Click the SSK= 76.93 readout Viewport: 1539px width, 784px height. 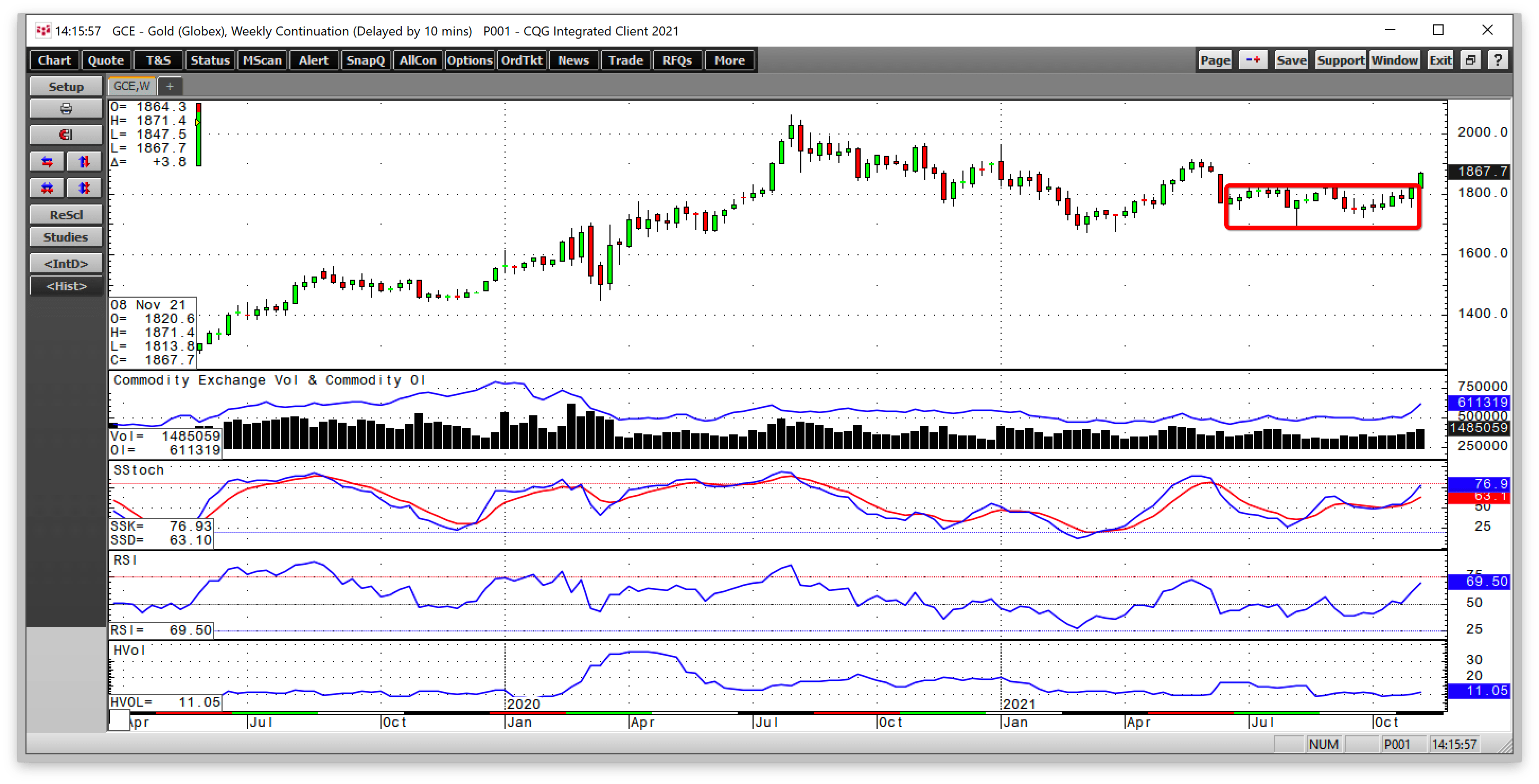(161, 526)
